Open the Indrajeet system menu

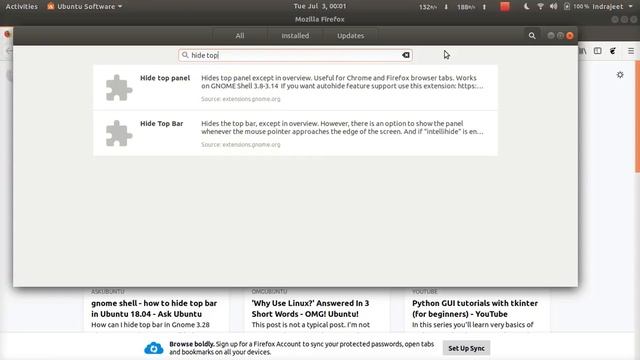coord(612,7)
